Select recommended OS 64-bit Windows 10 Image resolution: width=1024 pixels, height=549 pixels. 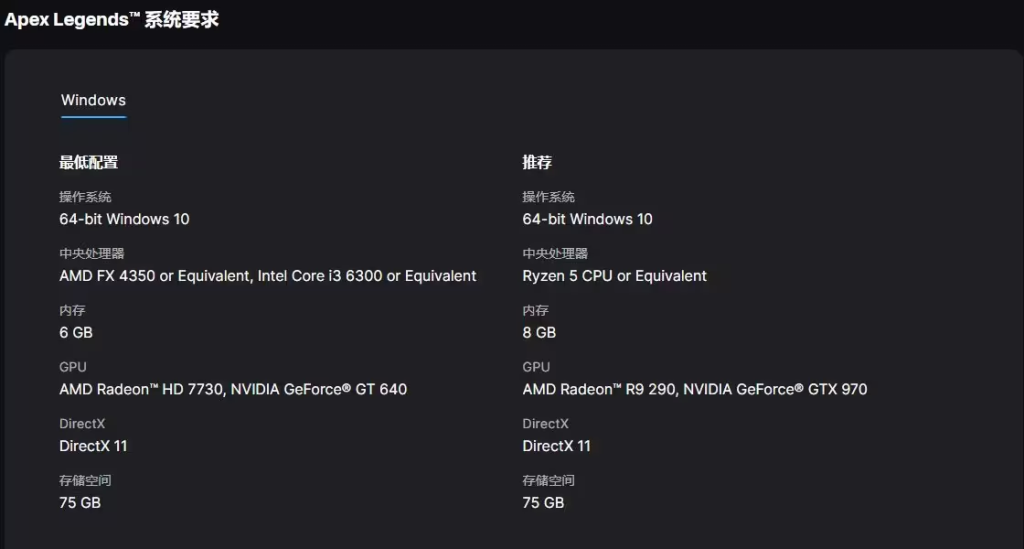click(587, 219)
